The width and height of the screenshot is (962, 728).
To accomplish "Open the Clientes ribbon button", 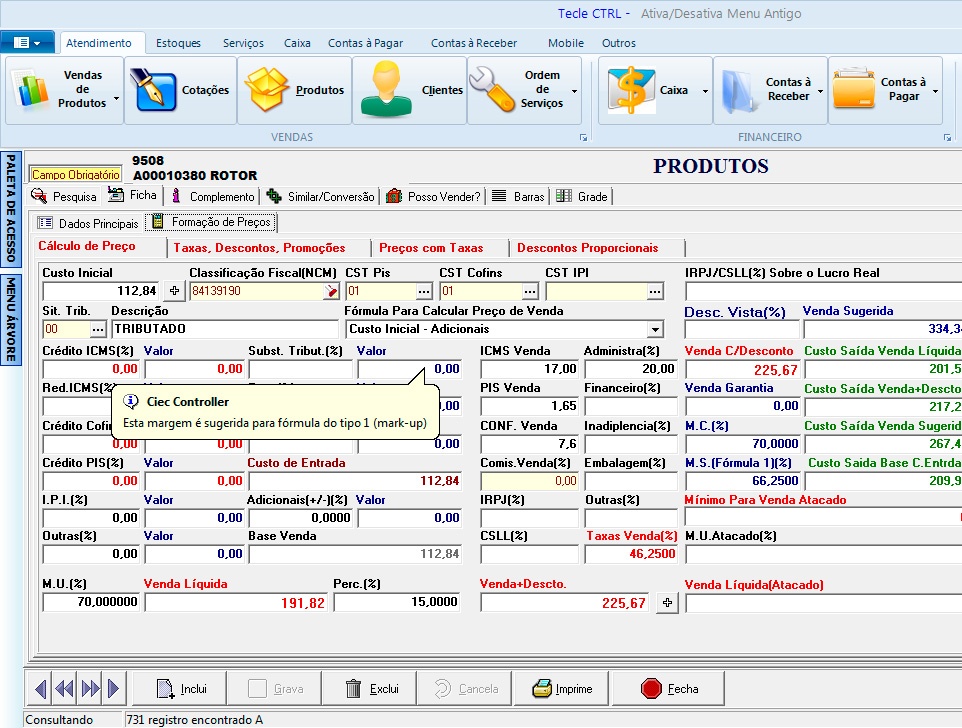I will 410,90.
